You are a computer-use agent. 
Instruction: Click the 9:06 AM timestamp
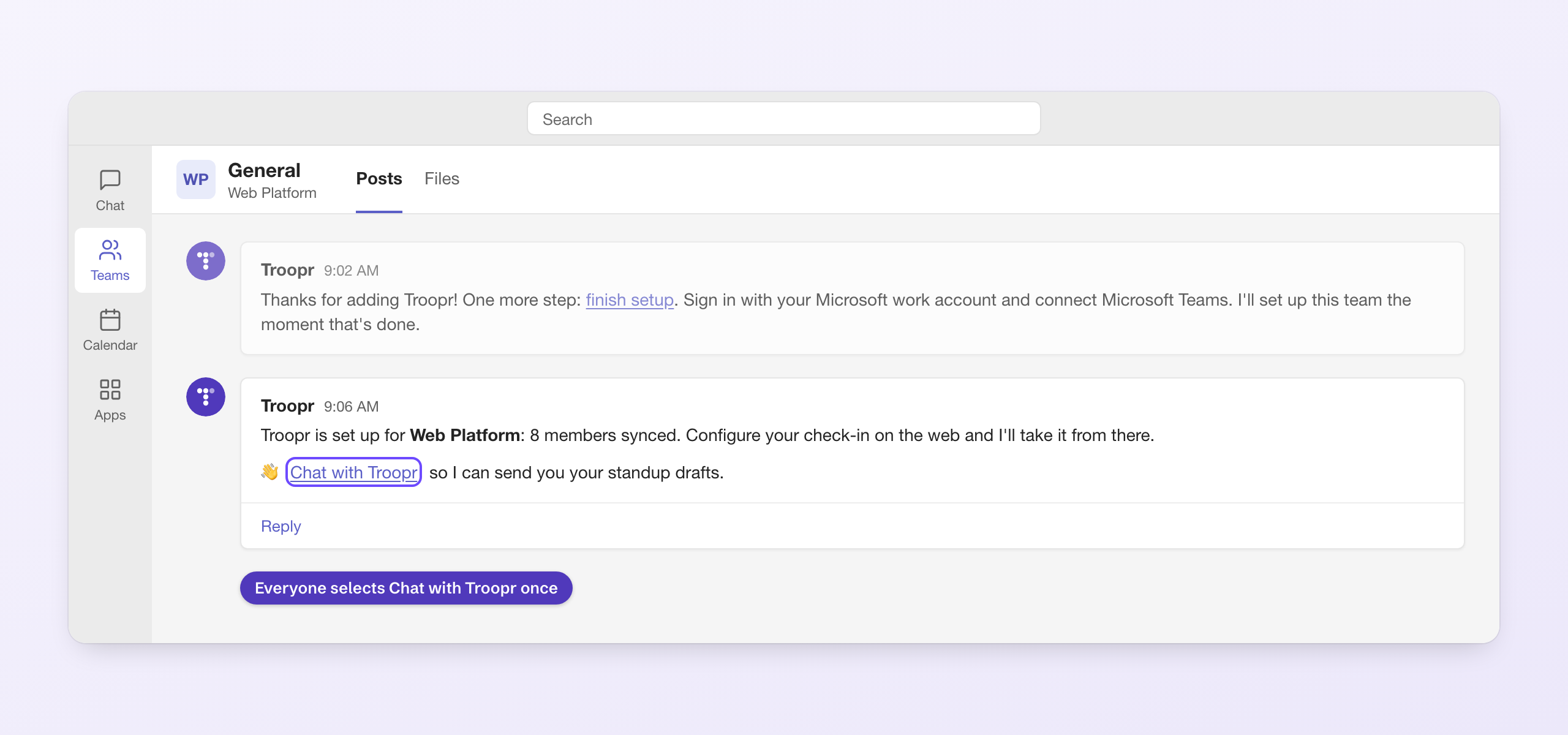point(352,407)
